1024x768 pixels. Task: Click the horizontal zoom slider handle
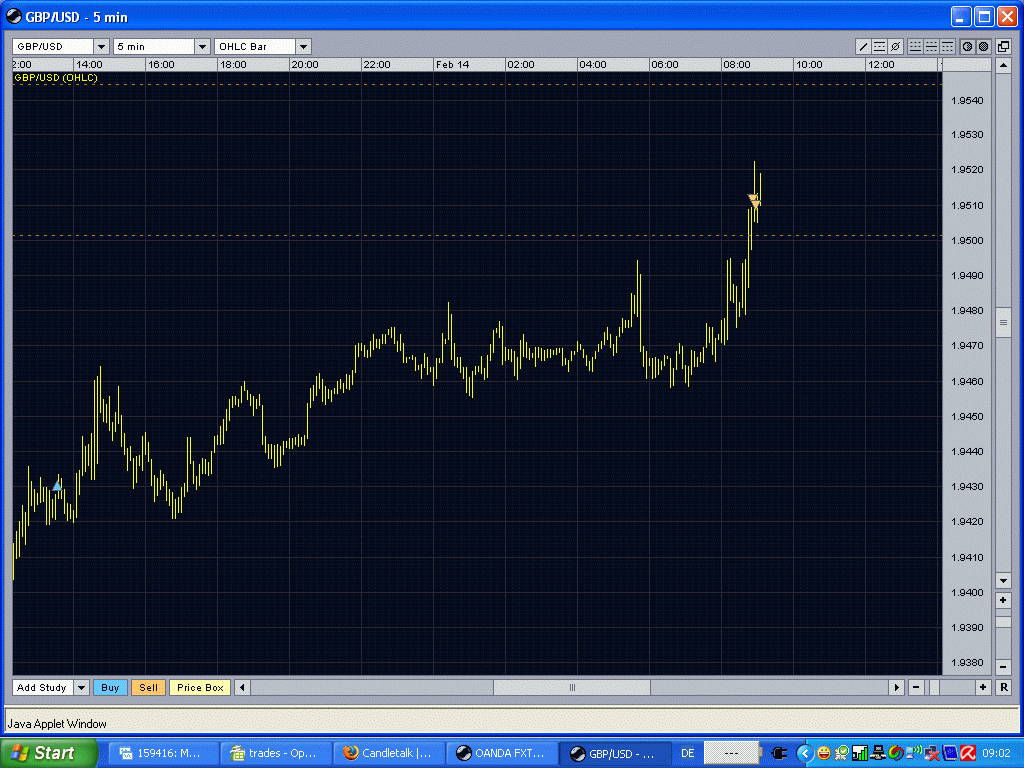935,687
